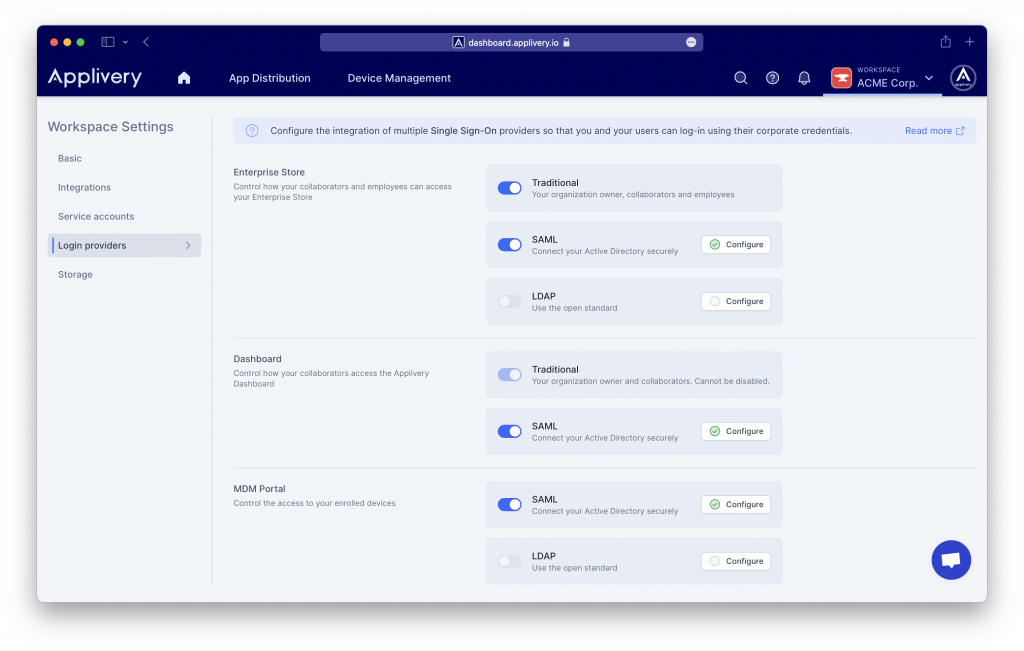Expand the ACME Corp. workspace dropdown
This screenshot has height=651, width=1024.
coord(929,78)
